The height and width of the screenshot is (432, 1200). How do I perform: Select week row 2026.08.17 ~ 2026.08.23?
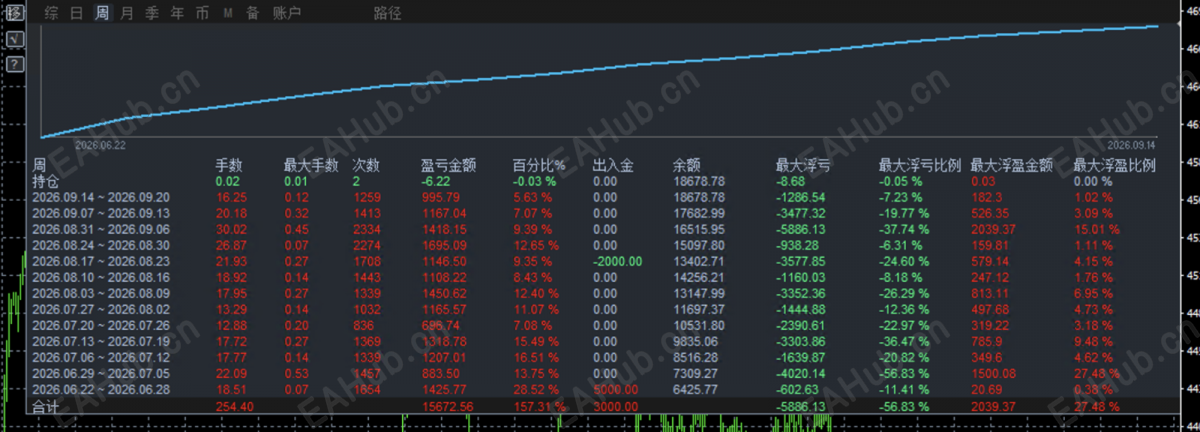(x=101, y=260)
